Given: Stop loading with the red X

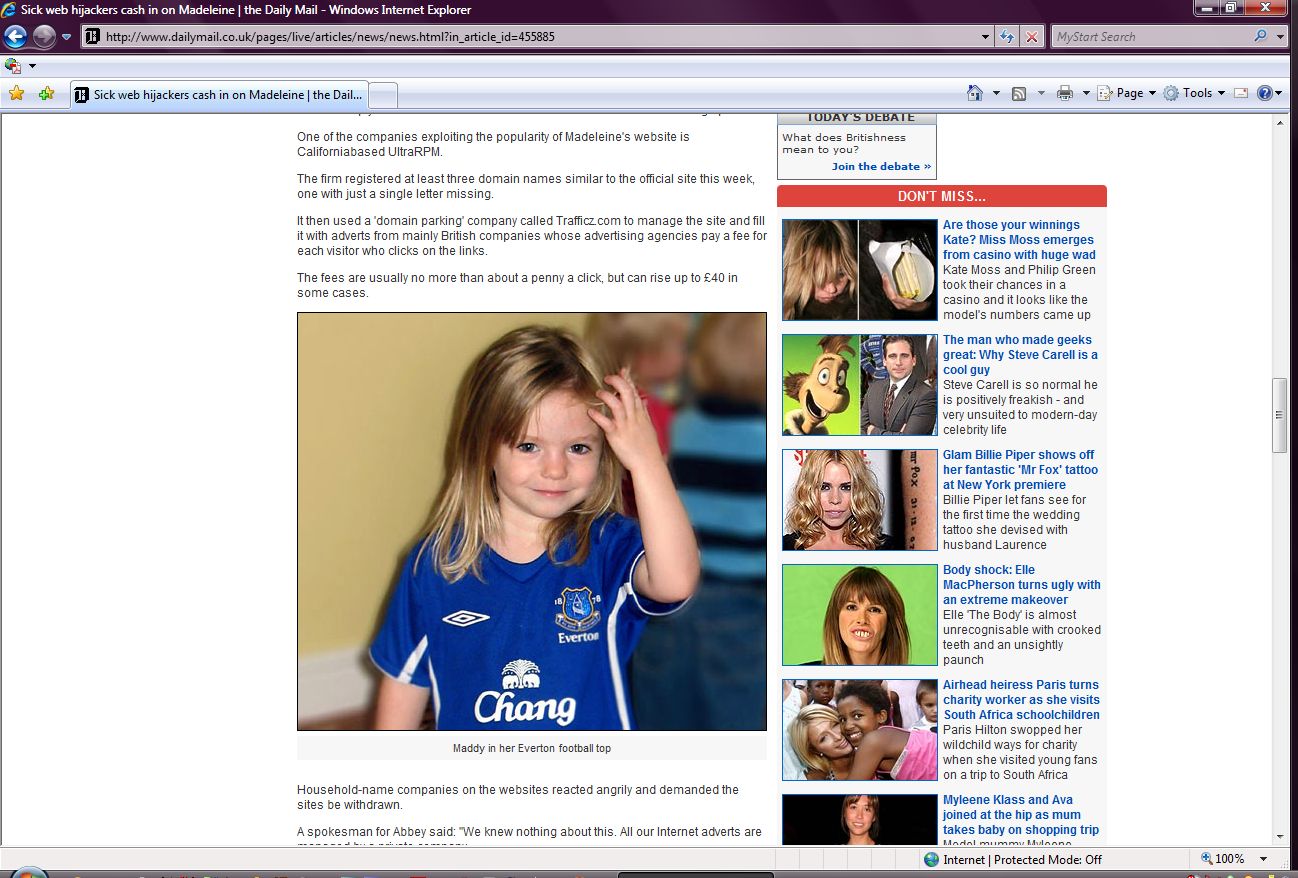Looking at the screenshot, I should click(x=1032, y=37).
